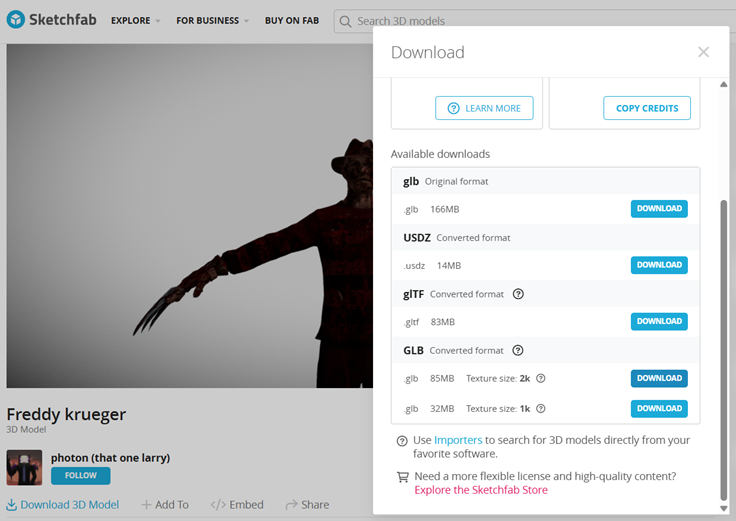Click the 2k texture size help icon
This screenshot has height=521, width=736.
pos(541,378)
